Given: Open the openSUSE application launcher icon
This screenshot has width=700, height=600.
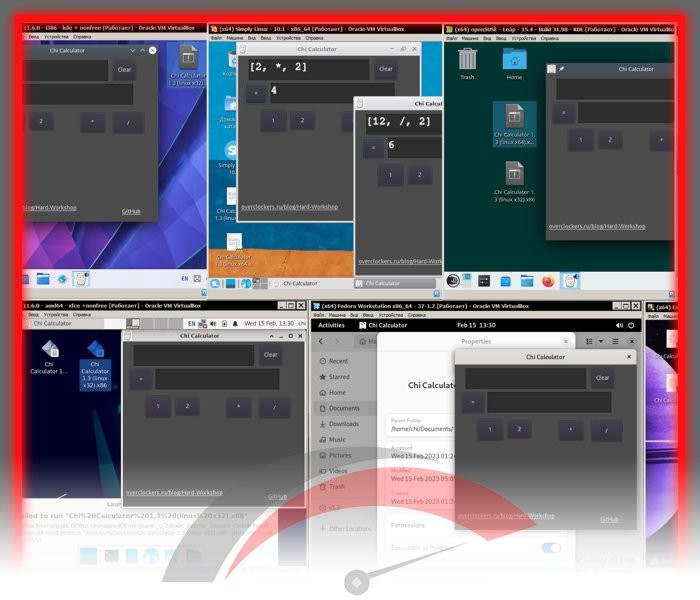Looking at the screenshot, I should [453, 281].
